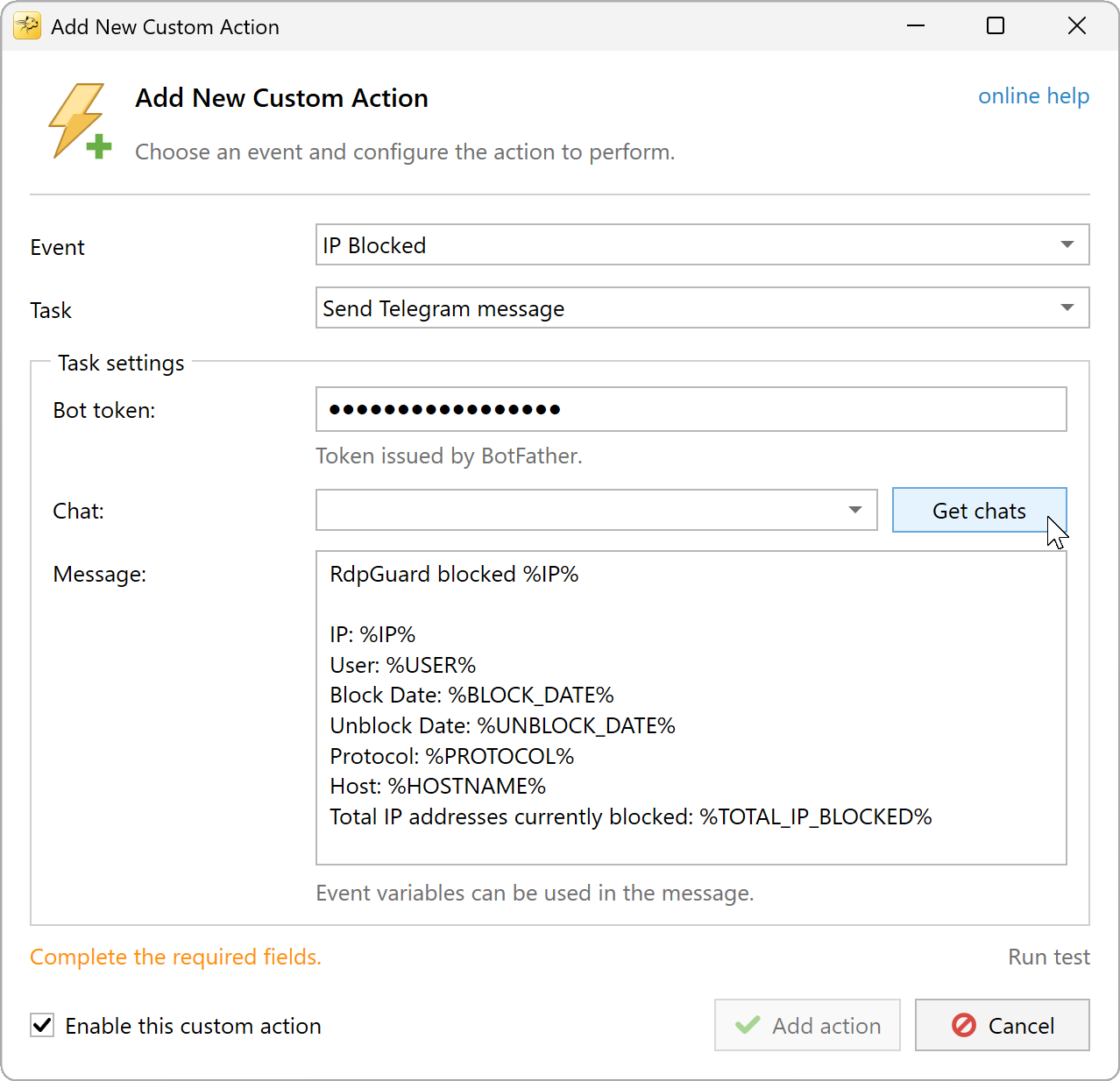Click the 'User: %USER%' message line
Viewport: 1120px width, 1081px height.
(402, 665)
